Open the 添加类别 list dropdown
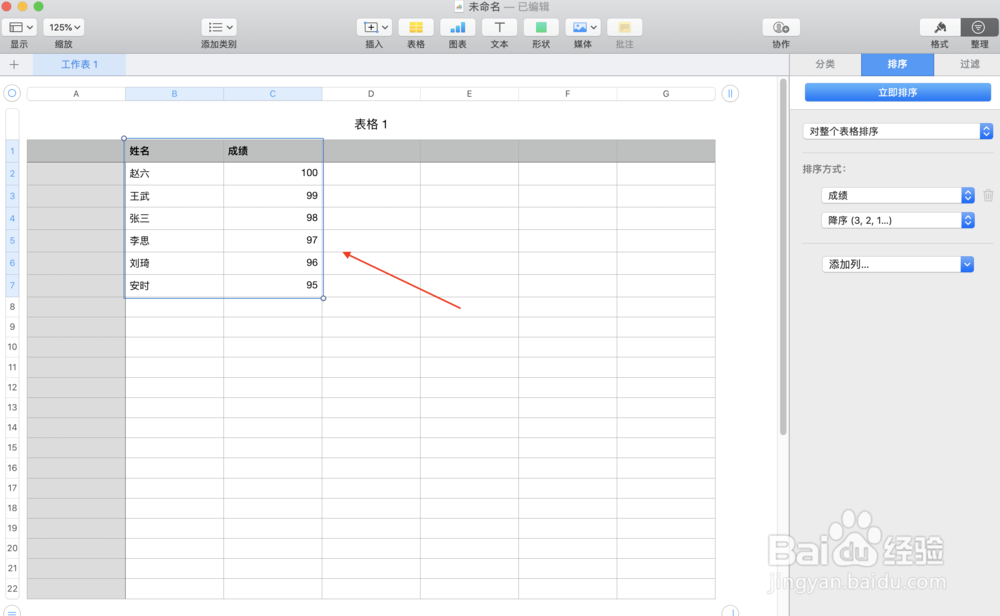Image resolution: width=1000 pixels, height=616 pixels. tap(219, 27)
